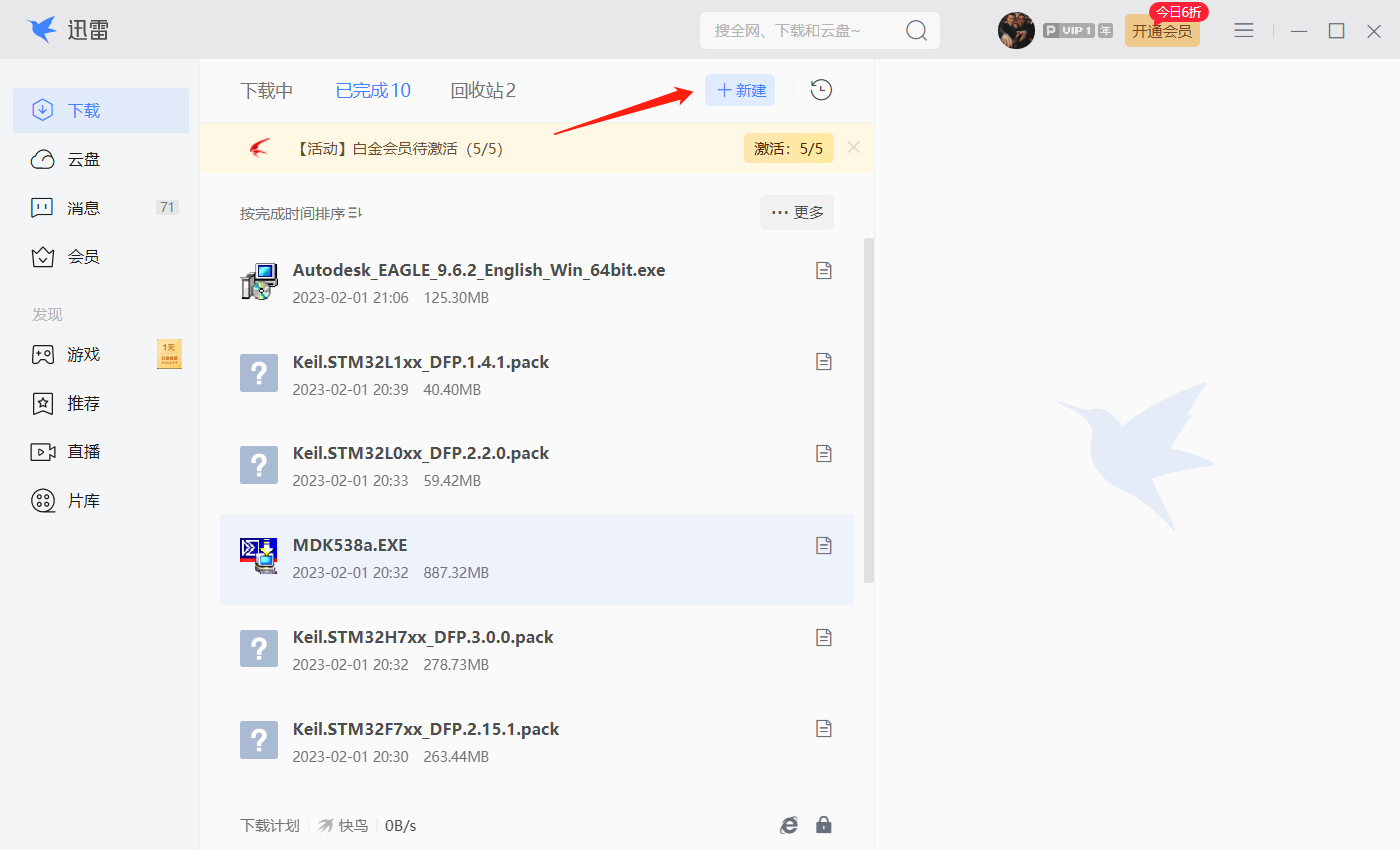Open file details icon for MDK538a.EXE
1400x850 pixels.
point(824,545)
